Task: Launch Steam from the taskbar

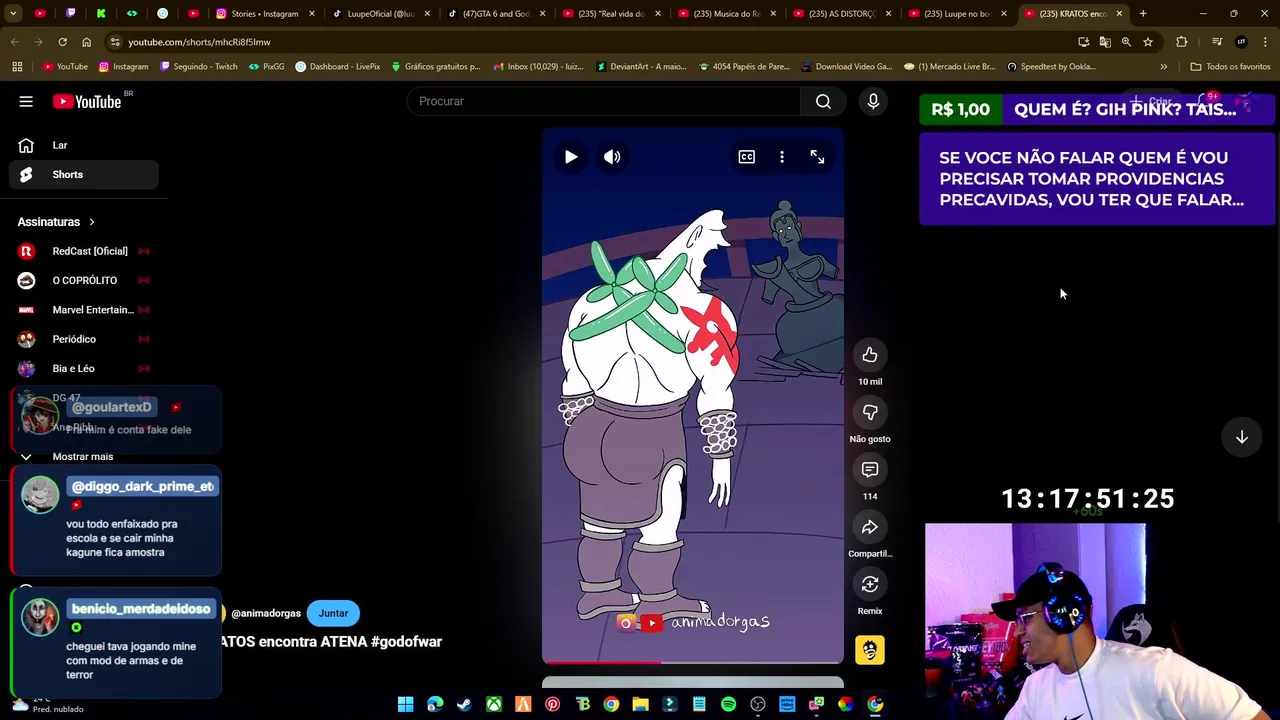Action: 464,704
